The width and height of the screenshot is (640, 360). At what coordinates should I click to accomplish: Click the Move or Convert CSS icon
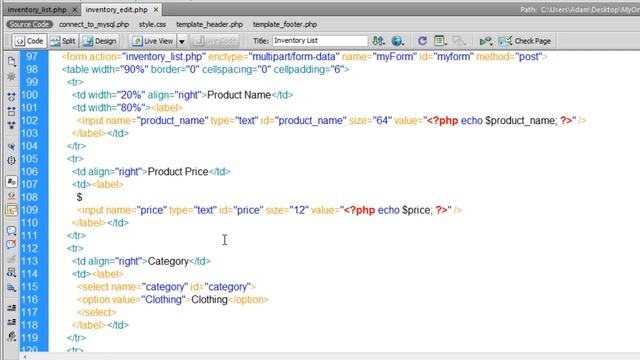tap(11, 287)
